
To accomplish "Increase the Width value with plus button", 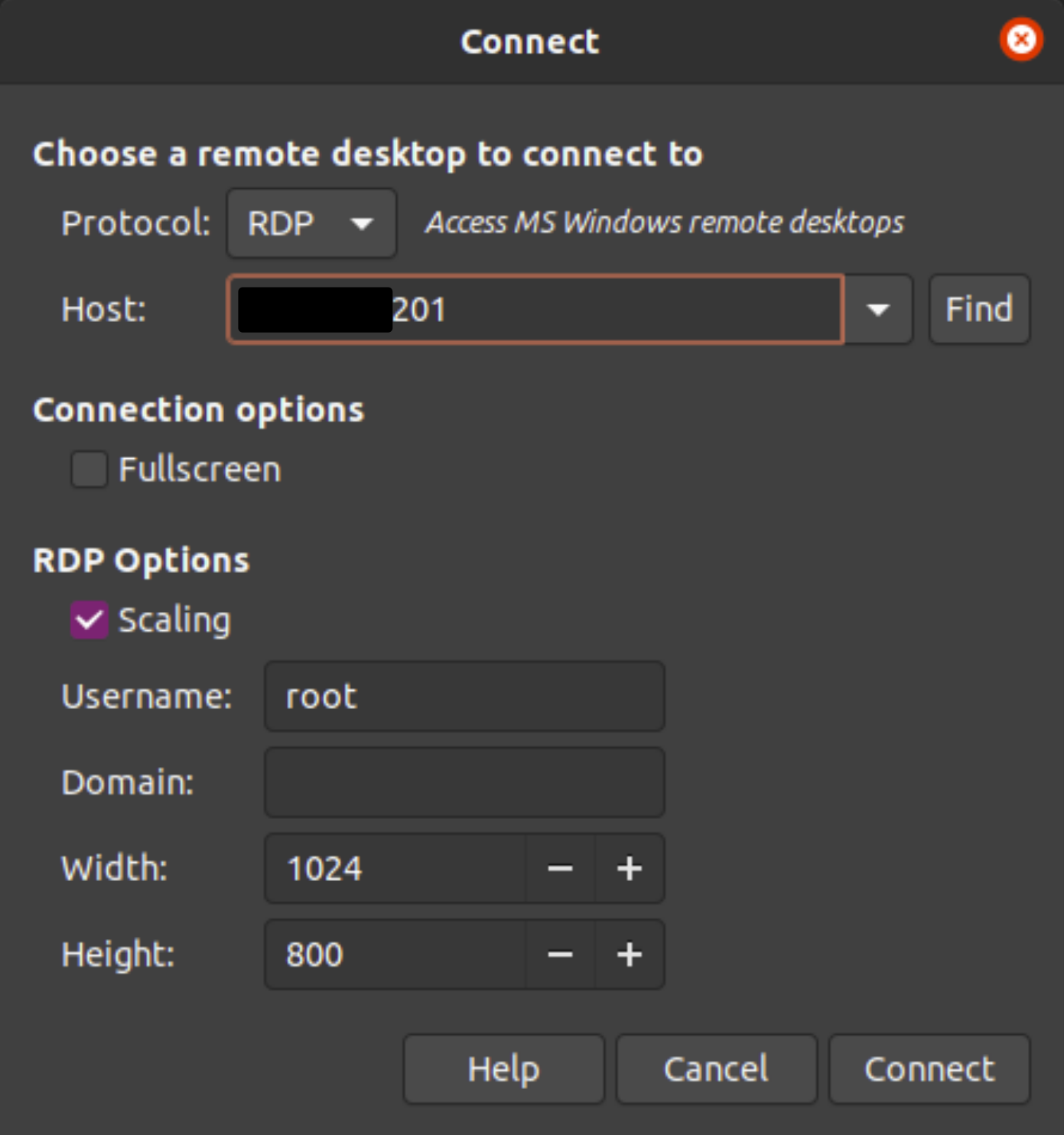I will (x=629, y=869).
